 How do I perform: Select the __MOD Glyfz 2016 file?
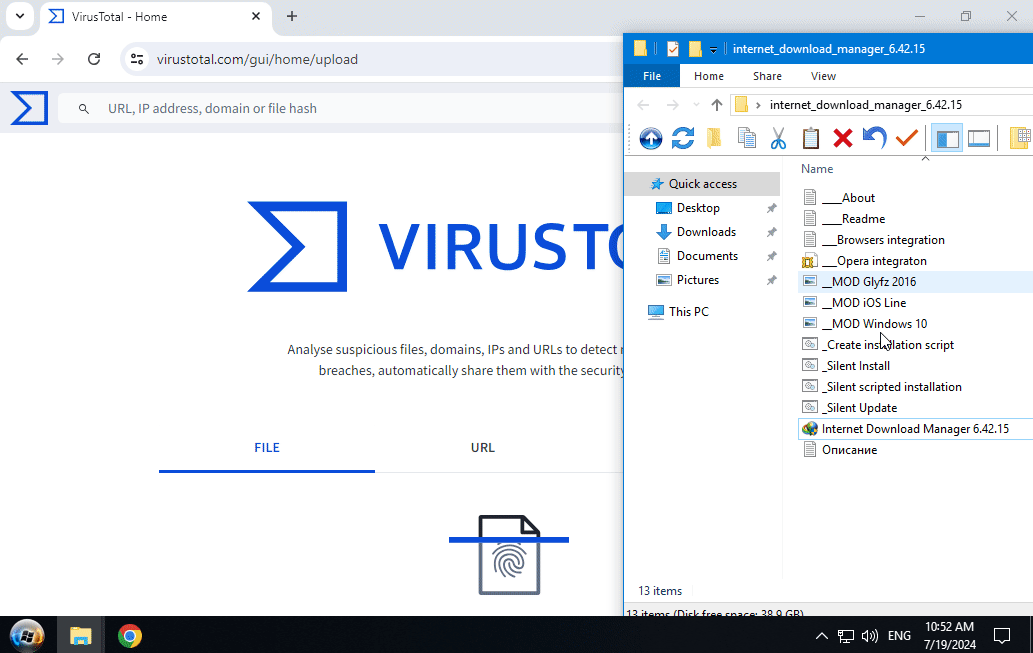tap(868, 281)
